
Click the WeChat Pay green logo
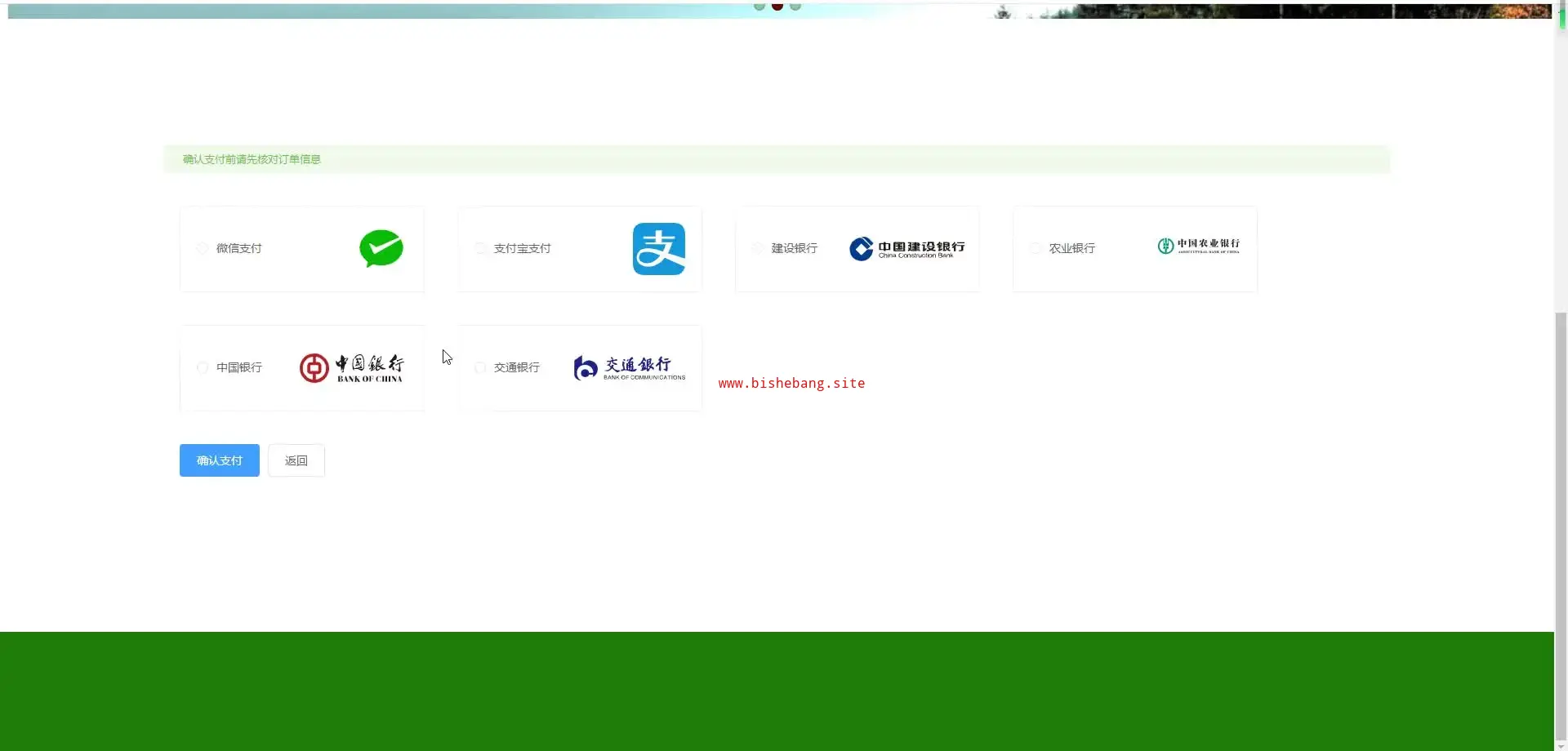coord(381,249)
